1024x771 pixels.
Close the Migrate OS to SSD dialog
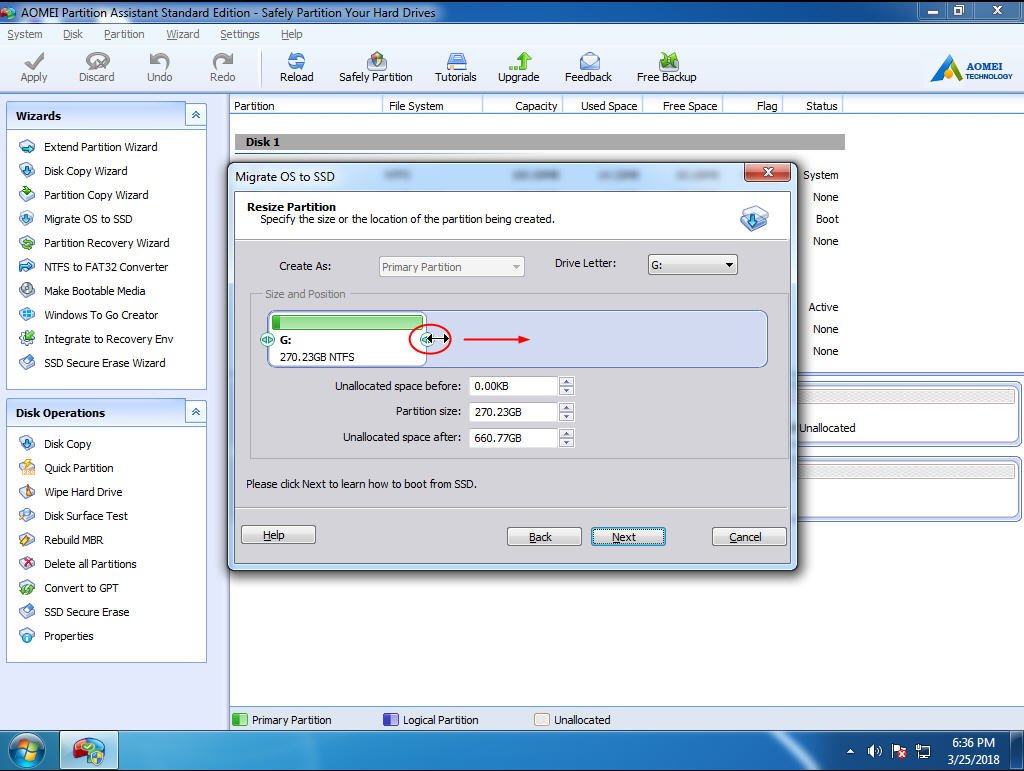click(767, 172)
